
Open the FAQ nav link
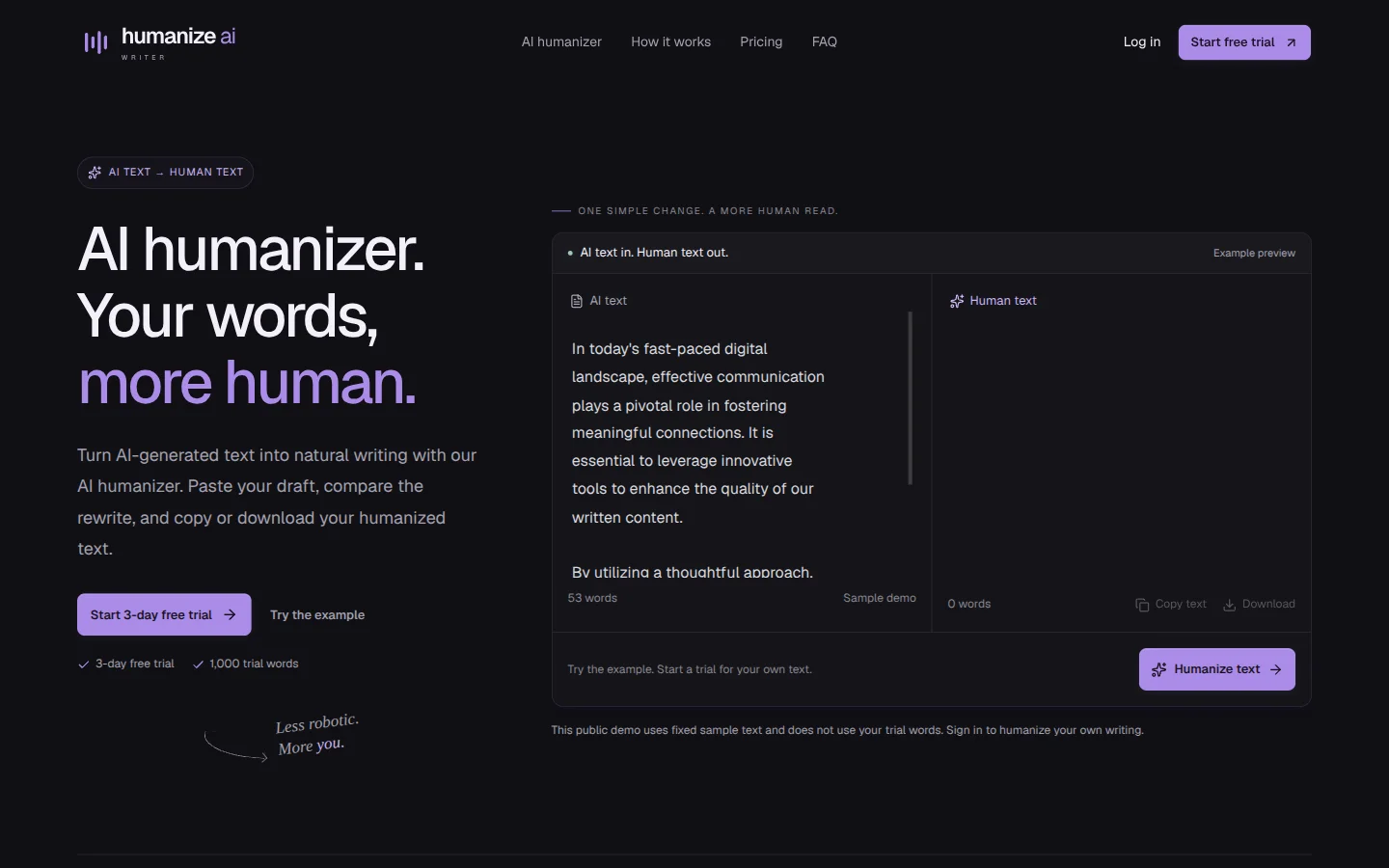tap(825, 41)
